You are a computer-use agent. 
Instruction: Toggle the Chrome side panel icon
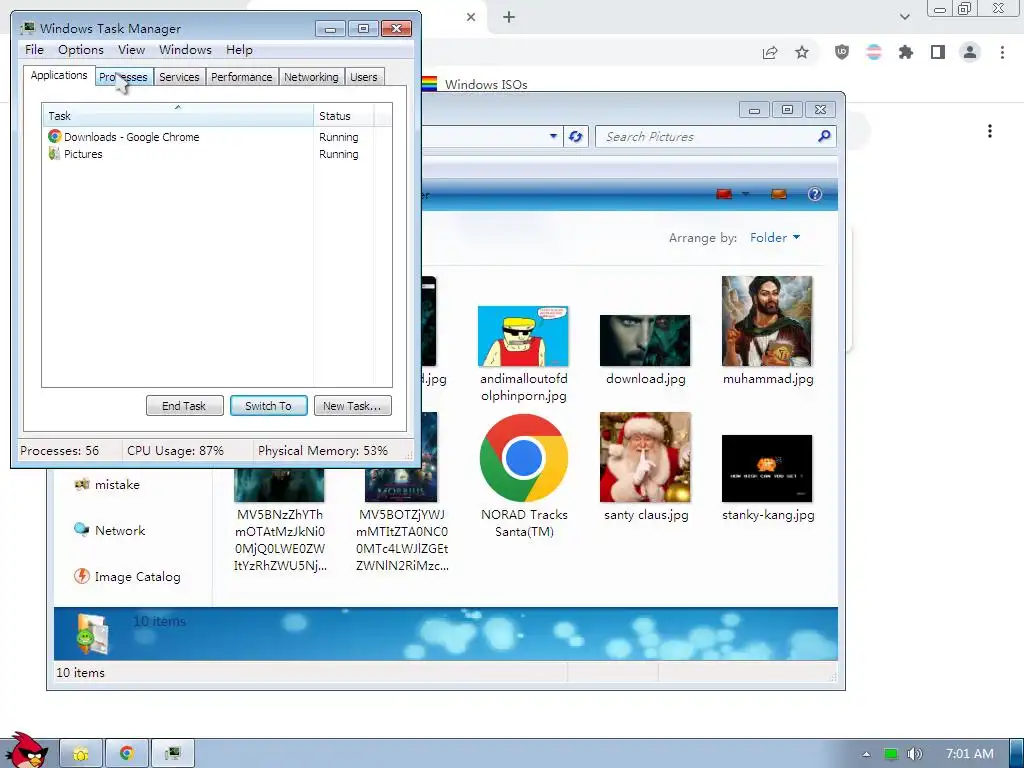938,52
